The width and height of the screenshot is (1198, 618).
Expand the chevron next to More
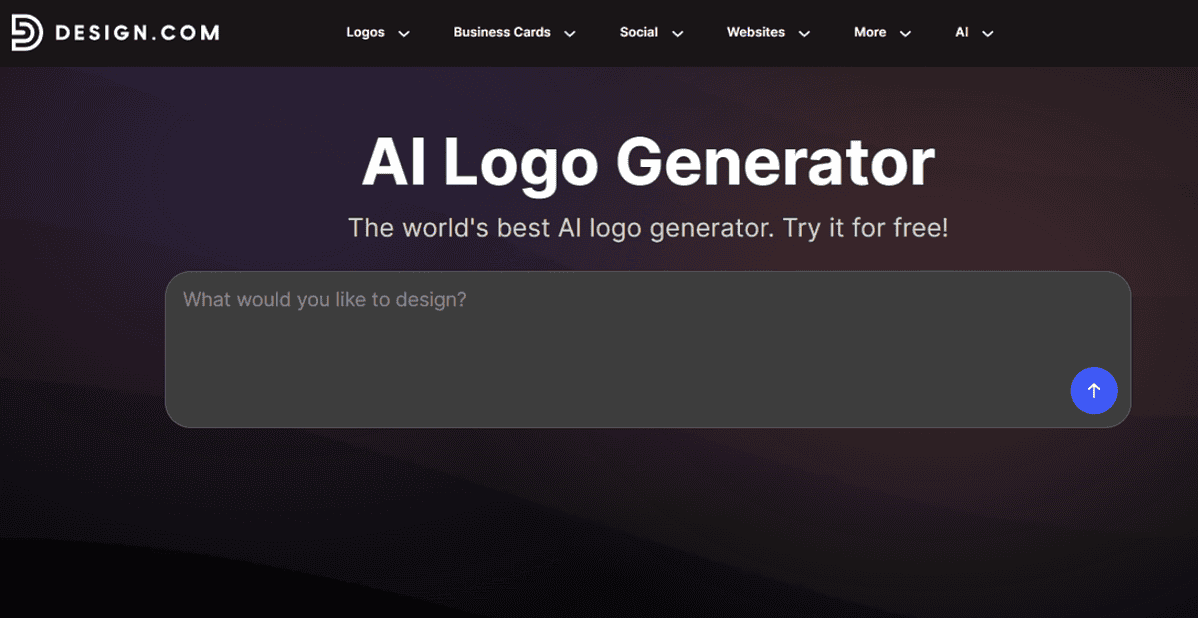coord(905,34)
